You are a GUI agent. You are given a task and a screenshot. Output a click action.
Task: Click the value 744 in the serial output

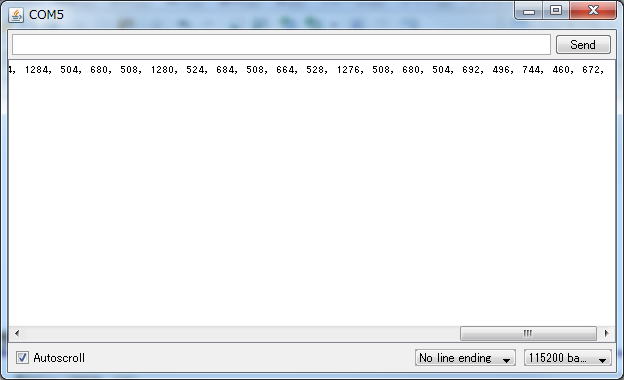(x=531, y=70)
